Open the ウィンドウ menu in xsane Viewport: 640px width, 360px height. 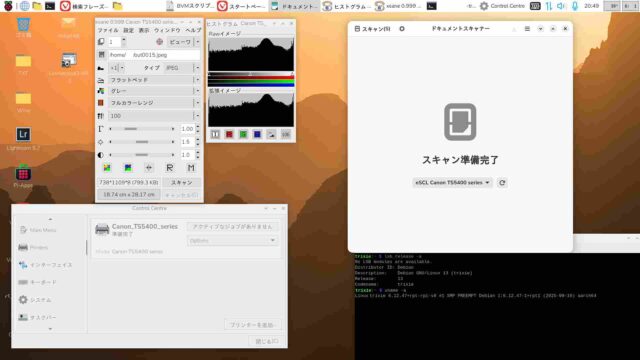tap(167, 30)
